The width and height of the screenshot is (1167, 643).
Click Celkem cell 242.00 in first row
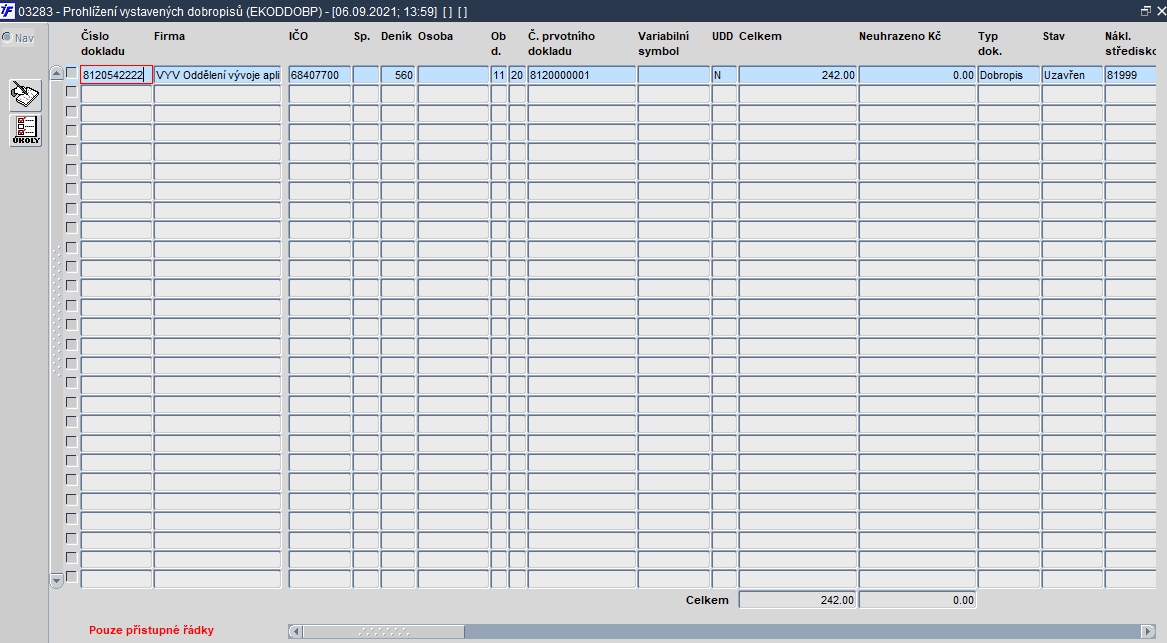tap(797, 74)
